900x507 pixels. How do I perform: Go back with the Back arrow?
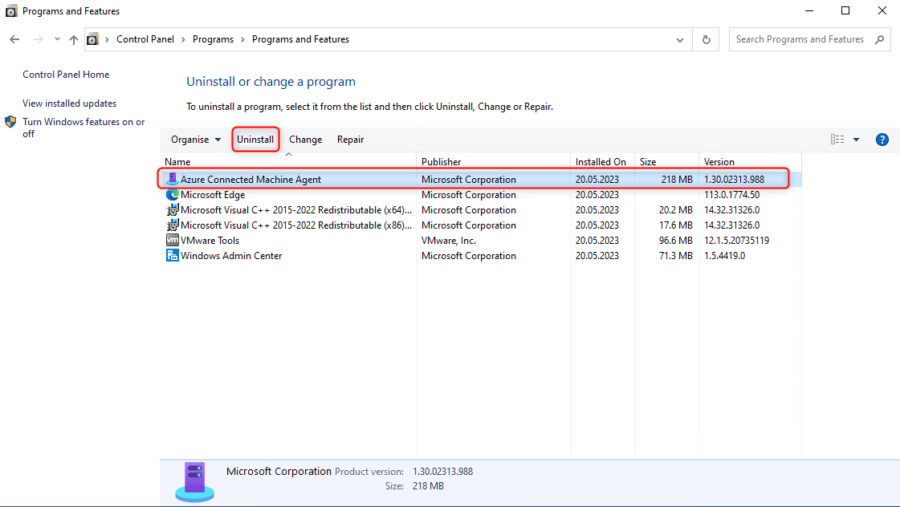tap(14, 39)
